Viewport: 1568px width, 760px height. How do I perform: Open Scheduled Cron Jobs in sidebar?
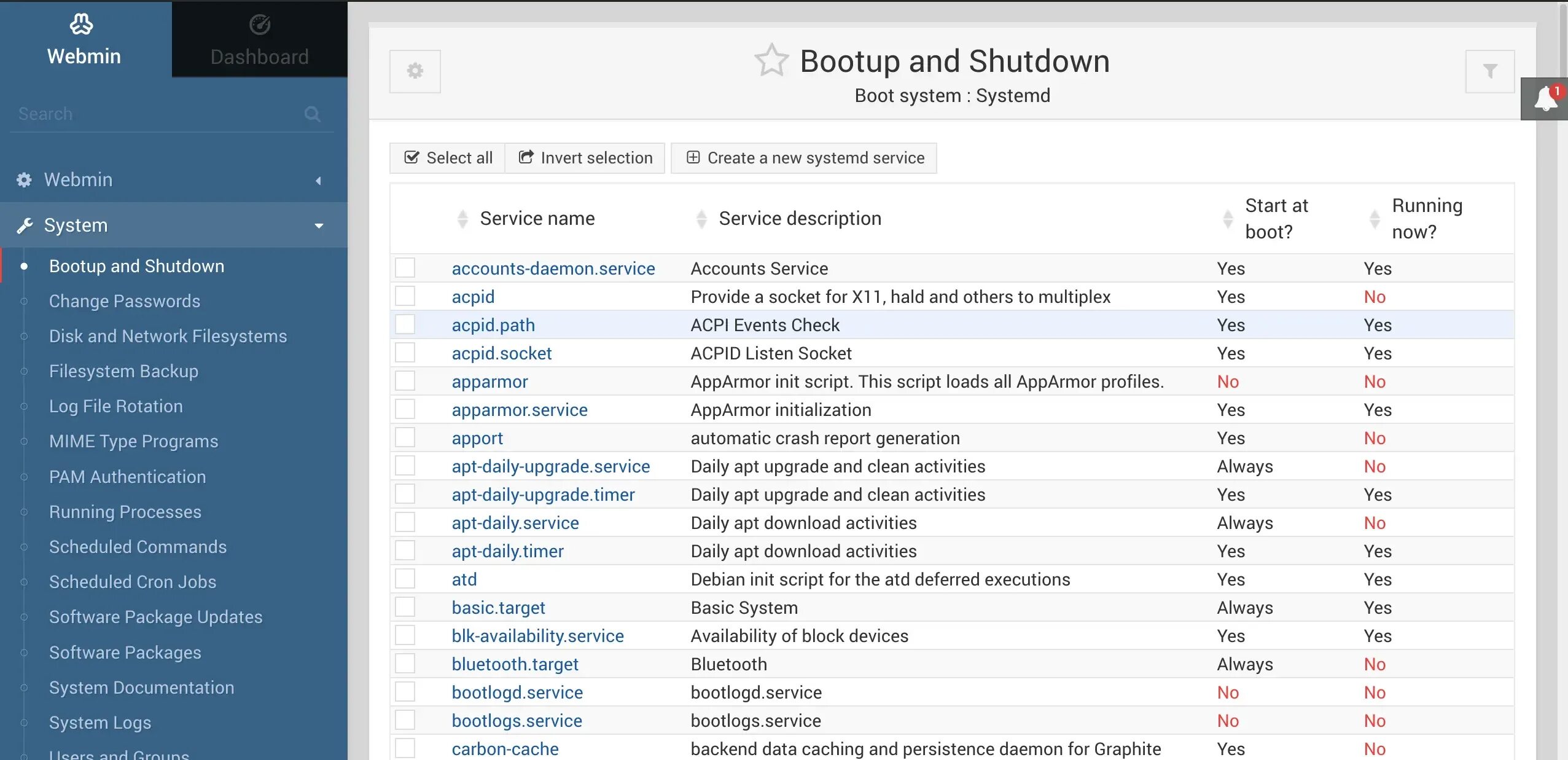pos(133,582)
